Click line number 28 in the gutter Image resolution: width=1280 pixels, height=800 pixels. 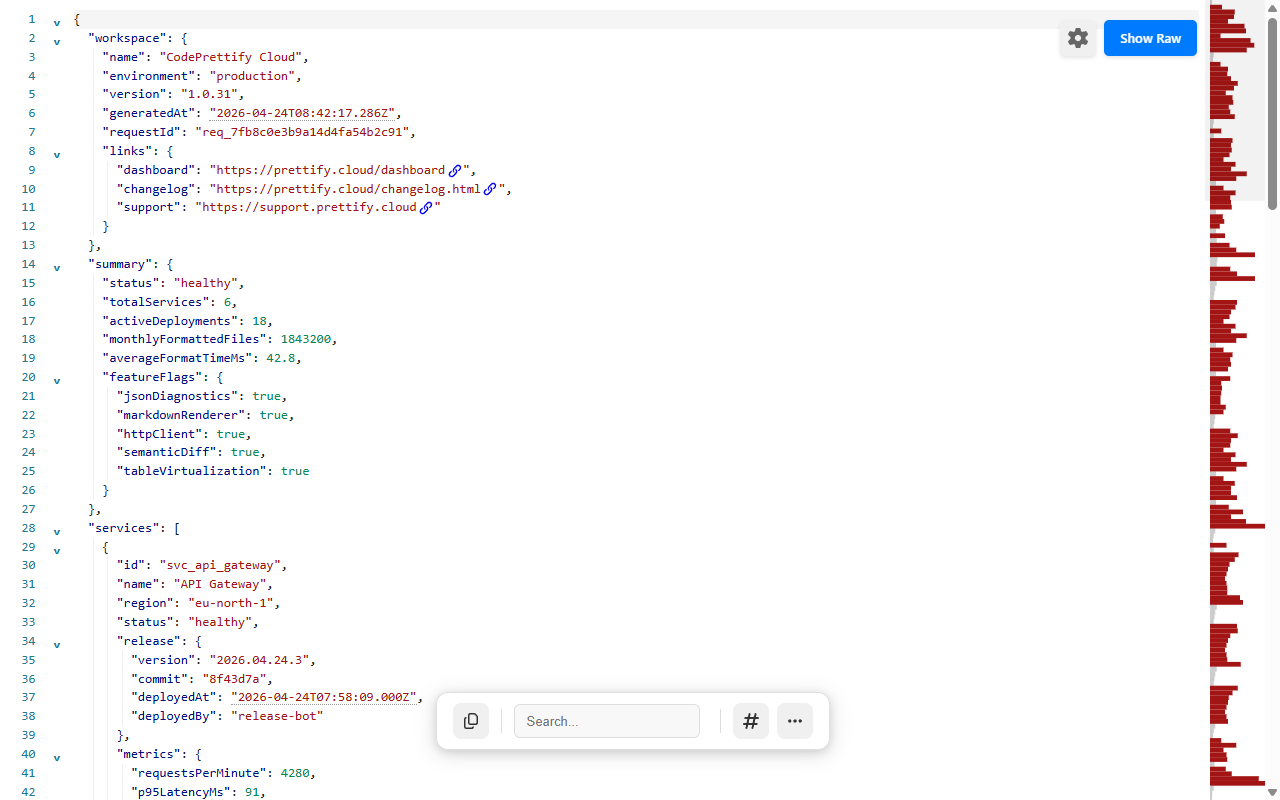click(28, 528)
